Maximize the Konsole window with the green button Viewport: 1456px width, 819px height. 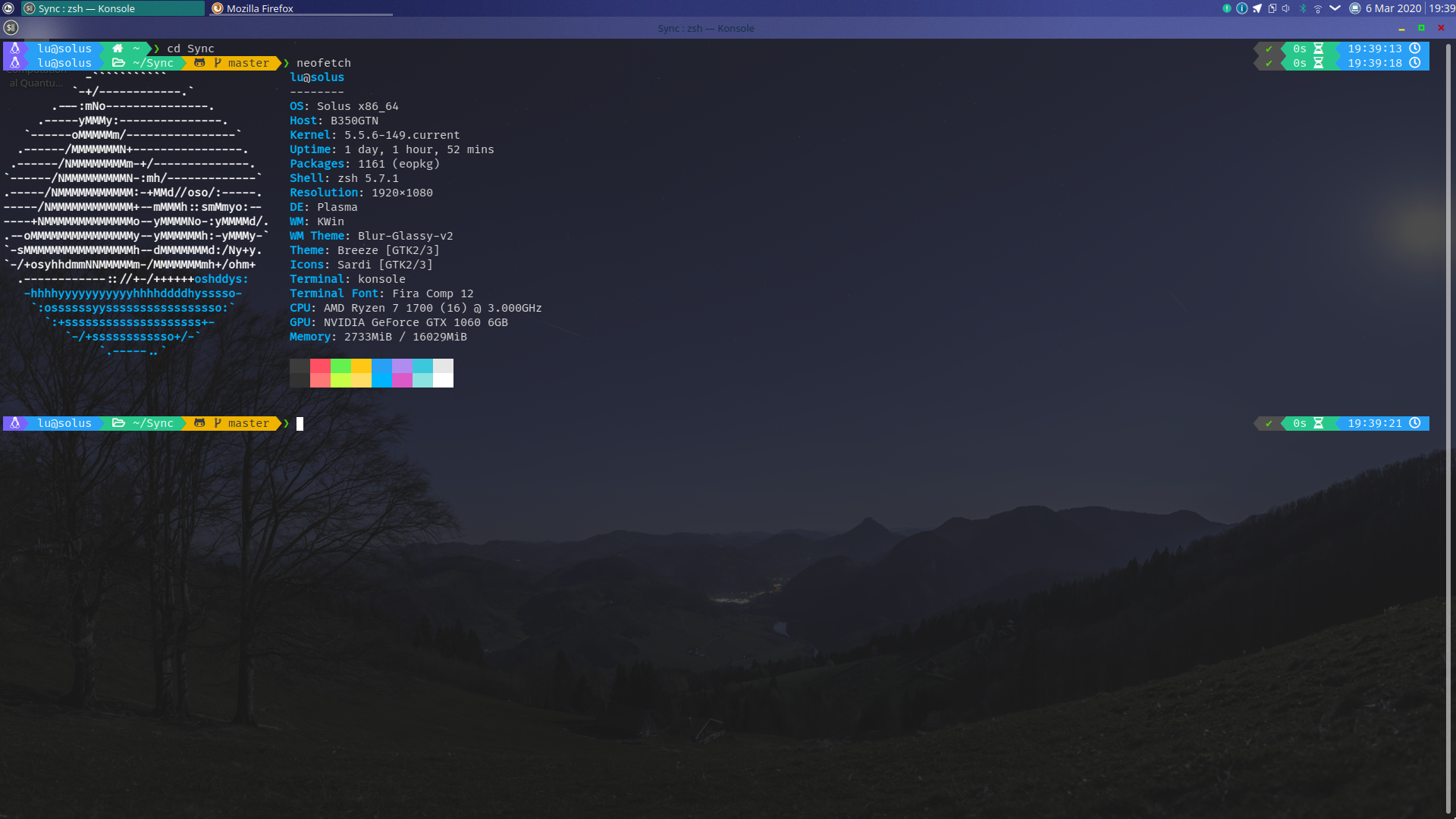tap(1421, 28)
